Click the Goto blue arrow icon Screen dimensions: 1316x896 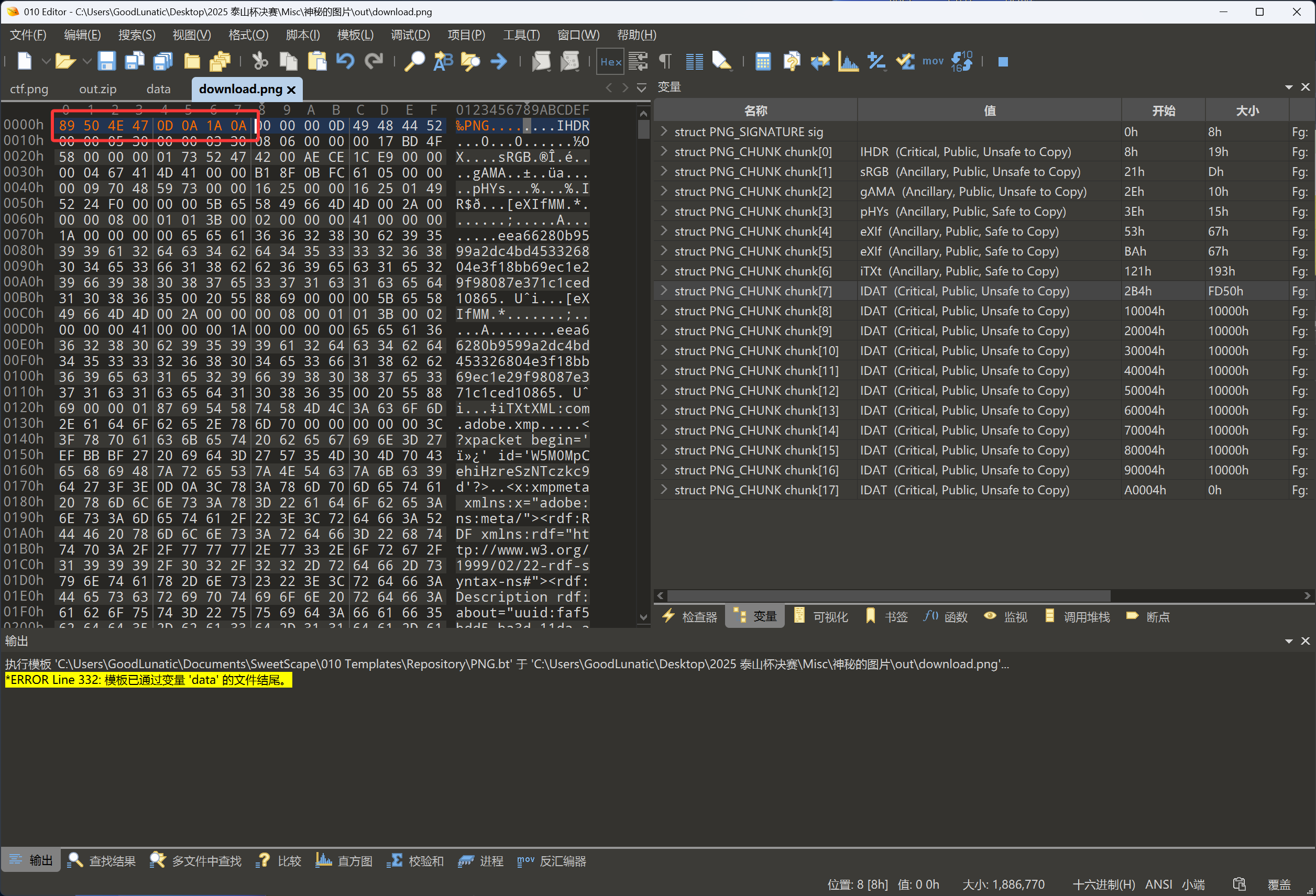coord(499,61)
